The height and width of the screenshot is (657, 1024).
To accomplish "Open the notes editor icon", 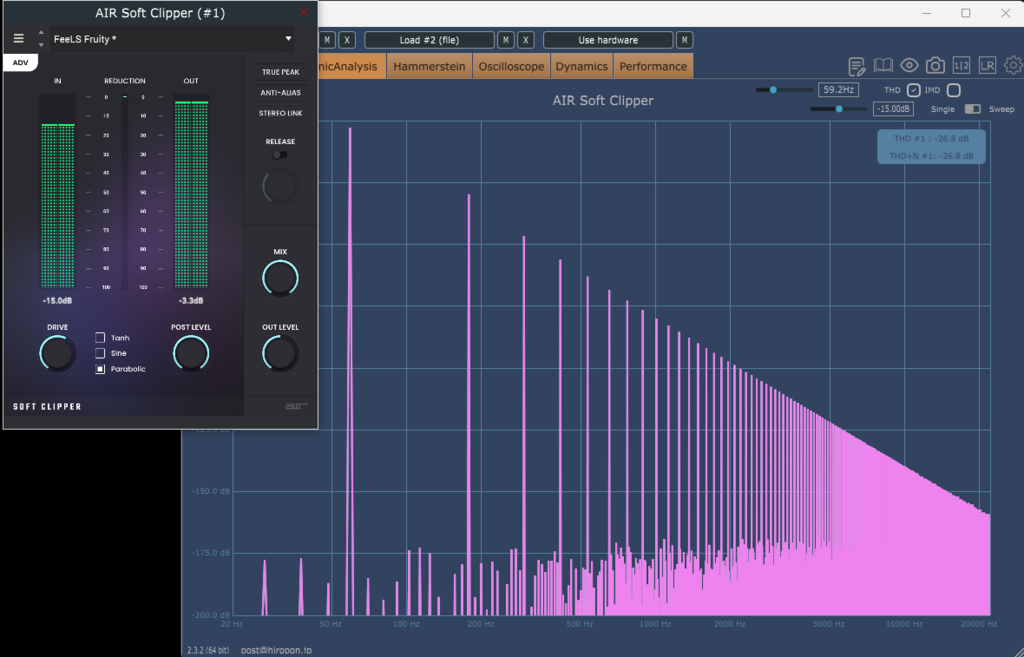I will coord(857,66).
